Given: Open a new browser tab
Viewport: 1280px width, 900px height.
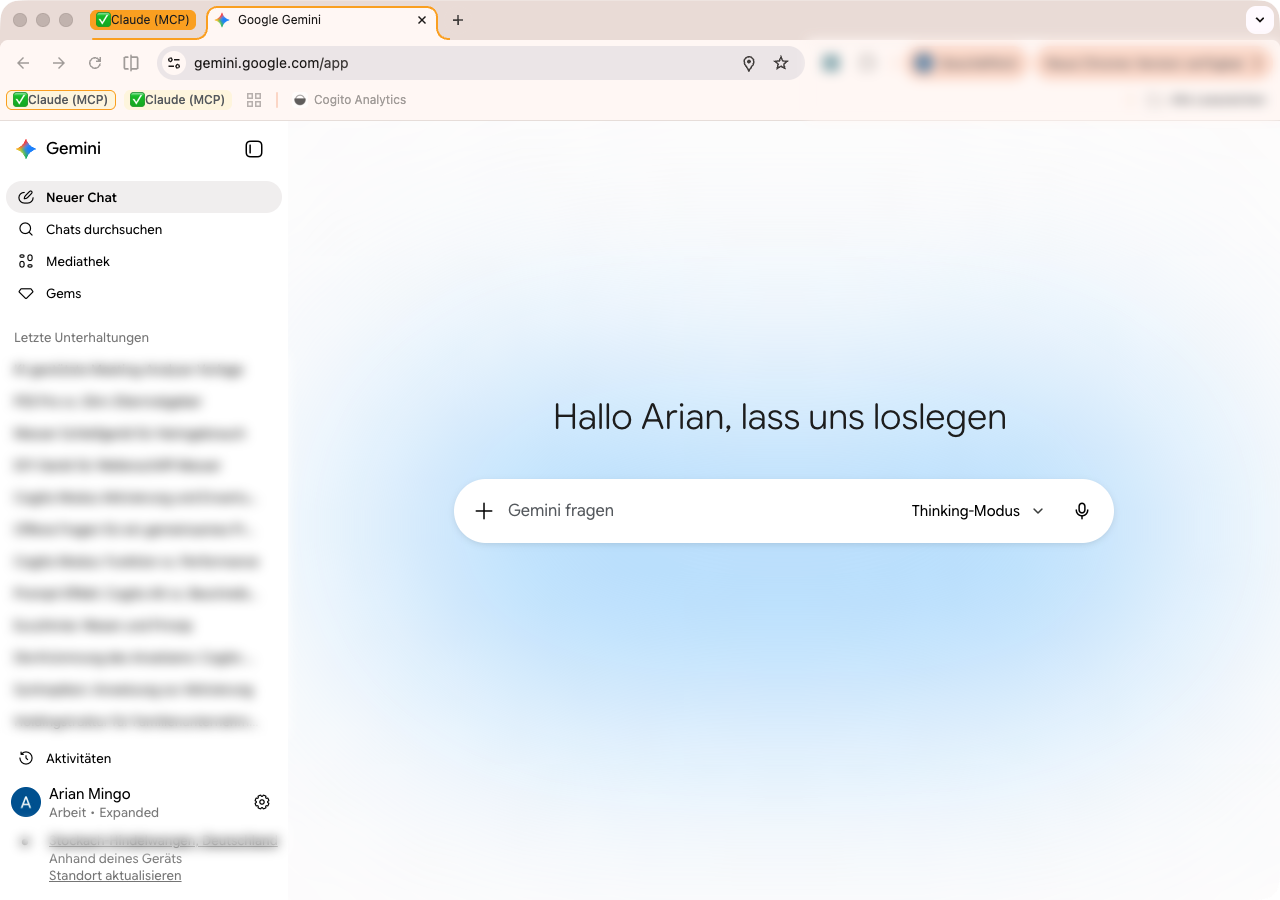Looking at the screenshot, I should pyautogui.click(x=458, y=20).
